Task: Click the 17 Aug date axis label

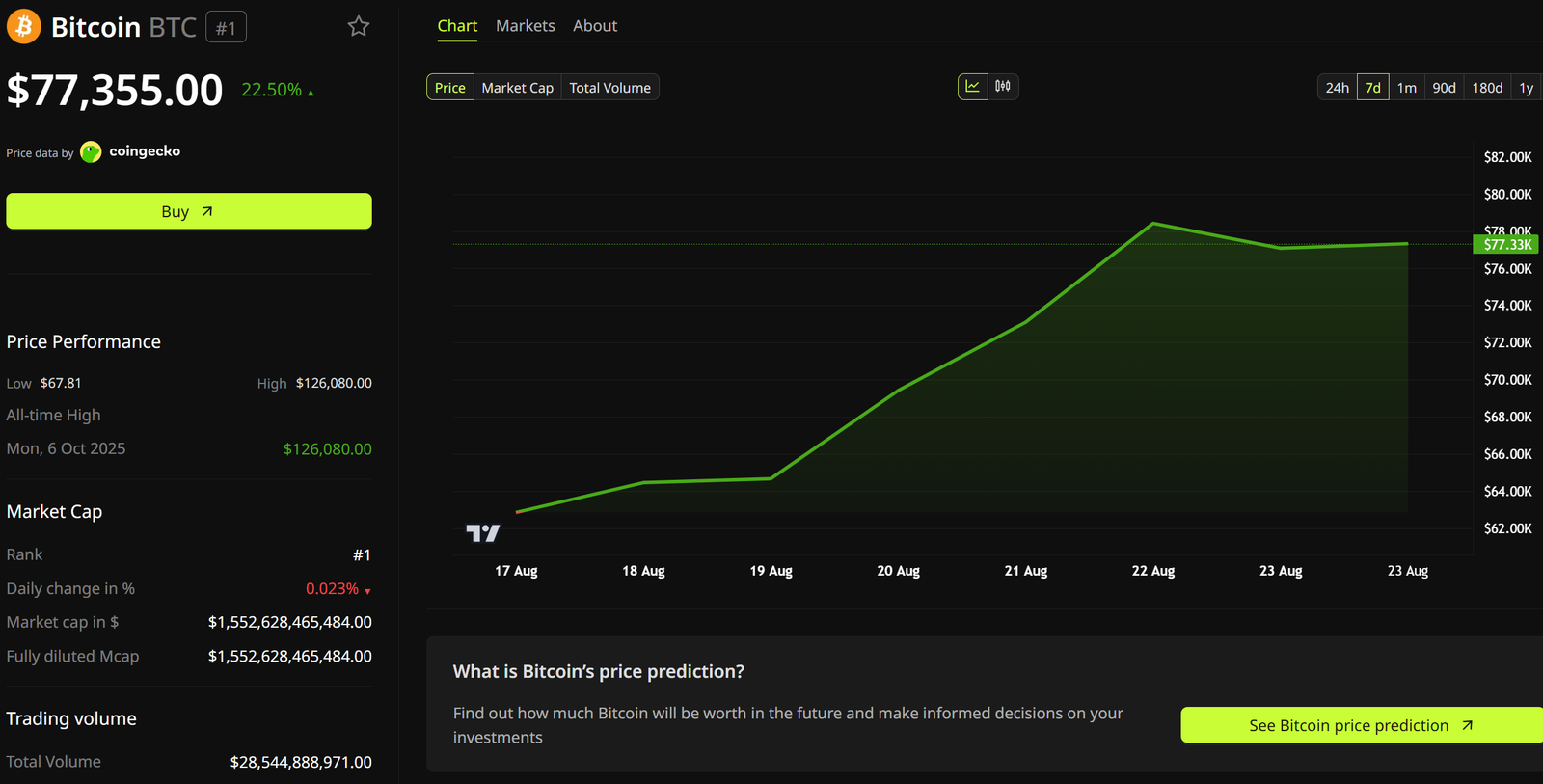Action: [516, 571]
